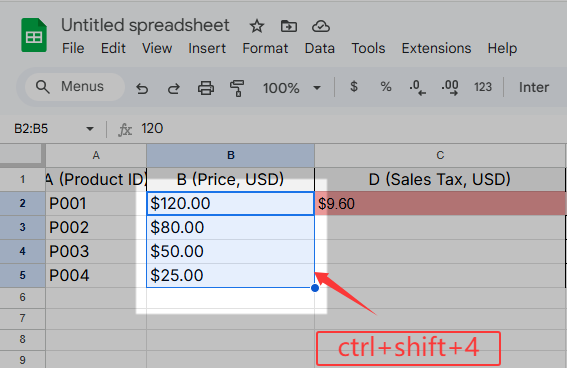This screenshot has width=567, height=368.
Task: Format as percent
Action: [386, 87]
